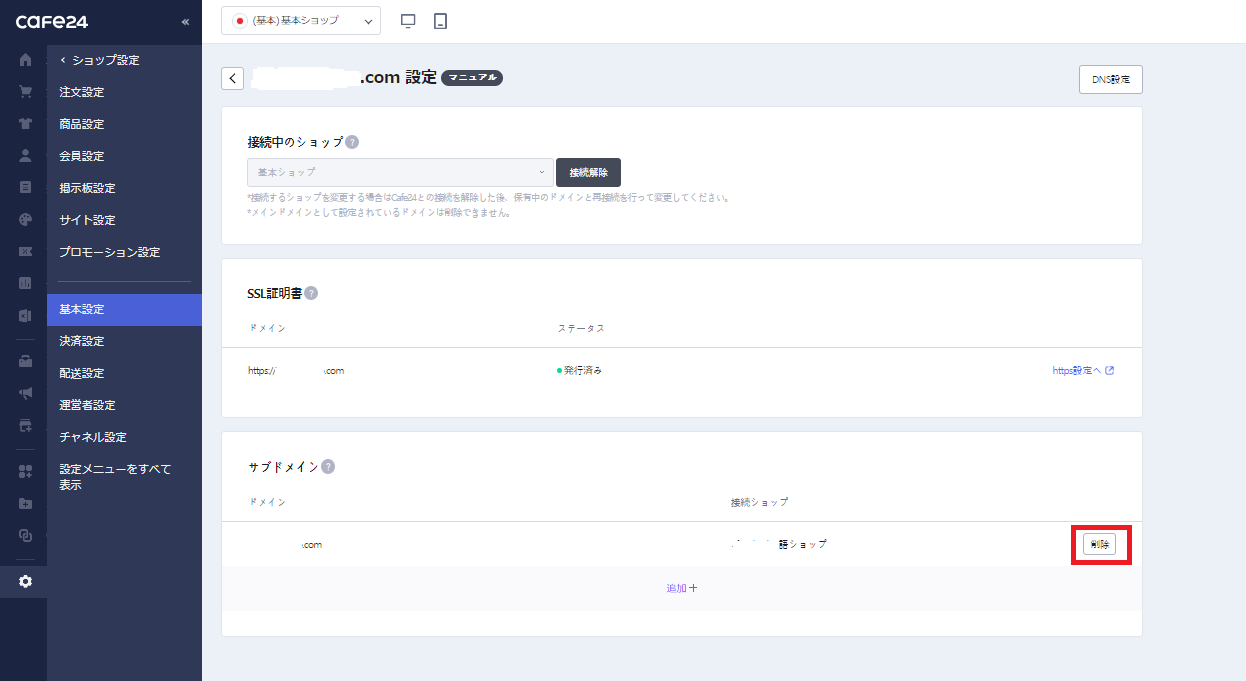
Task: Open the Excel sheet icon in sidebar
Action: (x=25, y=315)
